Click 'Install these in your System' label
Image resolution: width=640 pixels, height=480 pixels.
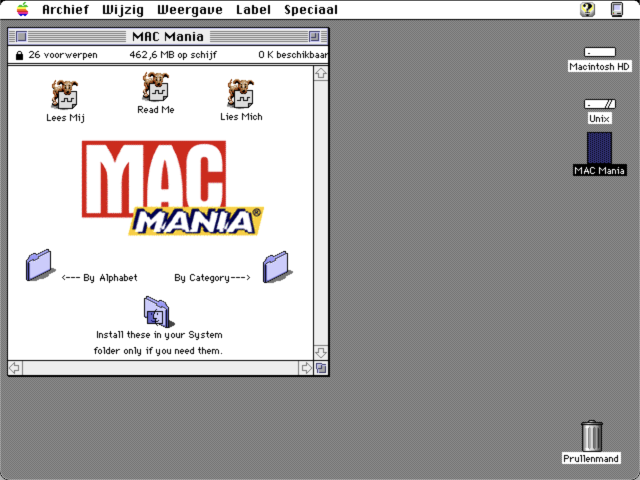click(159, 335)
